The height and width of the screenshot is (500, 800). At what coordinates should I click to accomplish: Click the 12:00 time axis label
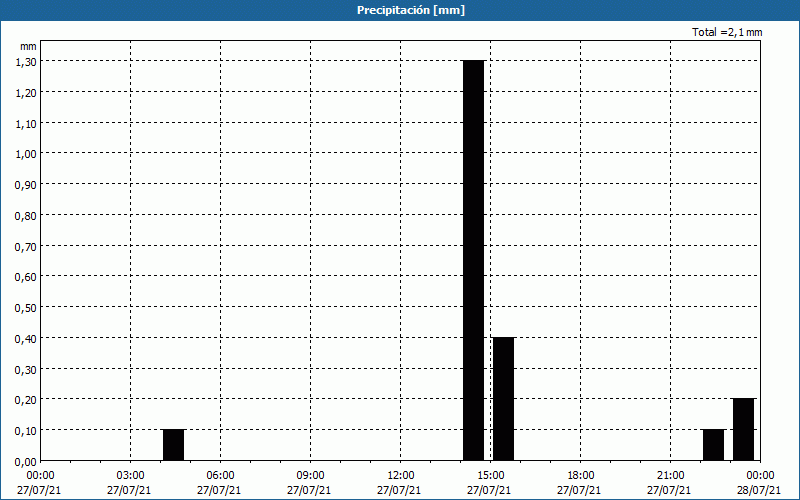point(401,476)
